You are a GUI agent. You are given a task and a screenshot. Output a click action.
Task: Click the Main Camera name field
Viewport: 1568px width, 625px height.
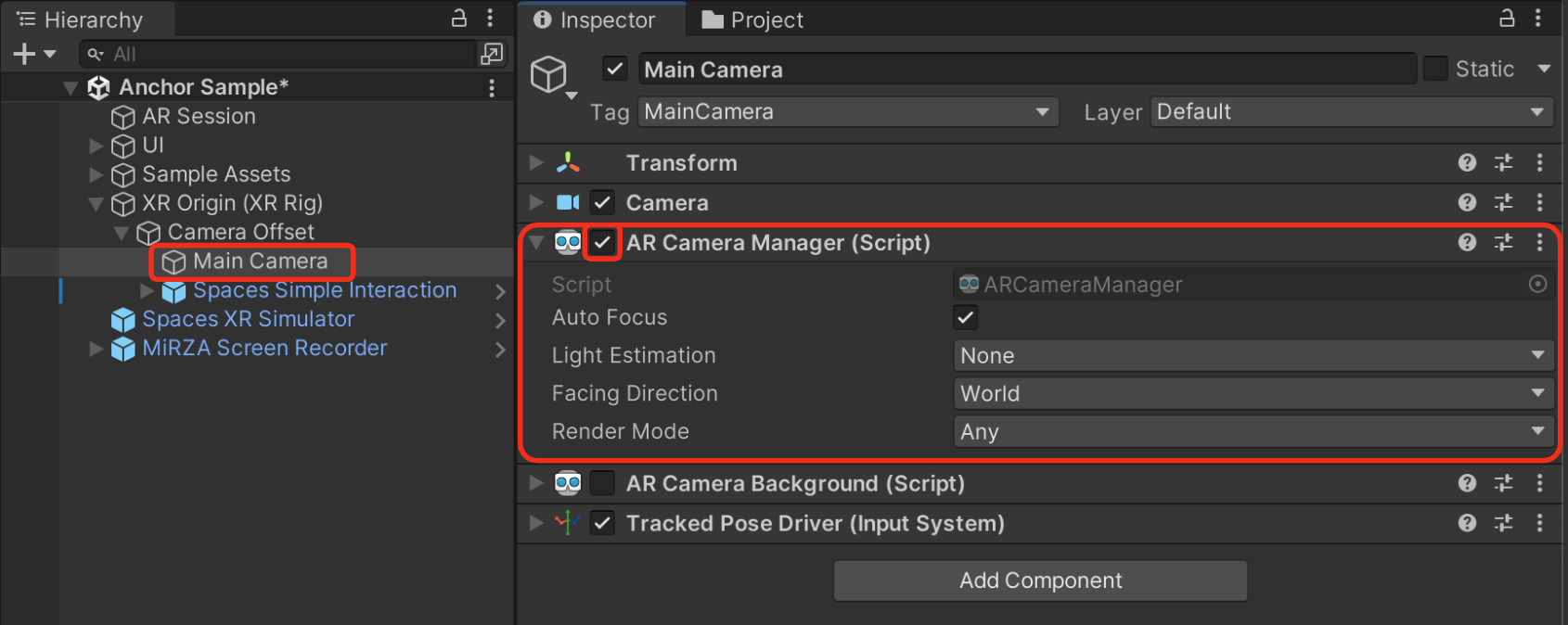click(1027, 70)
